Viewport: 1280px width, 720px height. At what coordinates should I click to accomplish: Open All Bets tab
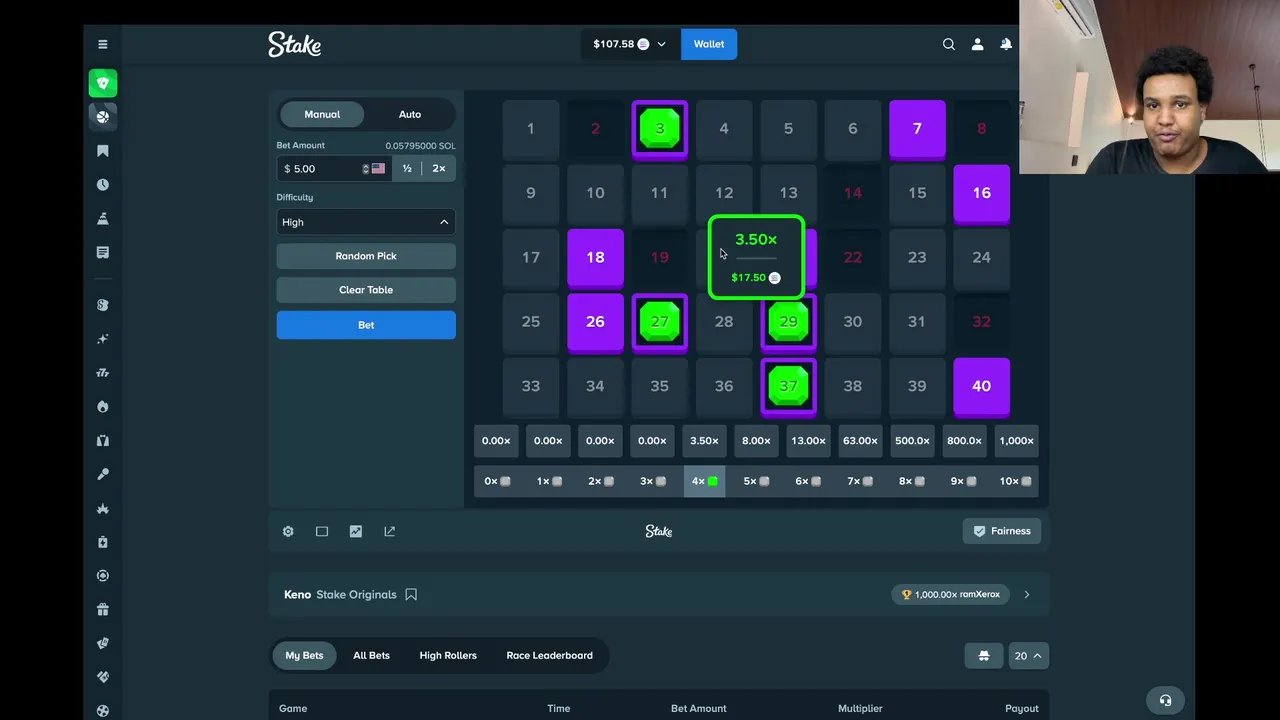[371, 656]
